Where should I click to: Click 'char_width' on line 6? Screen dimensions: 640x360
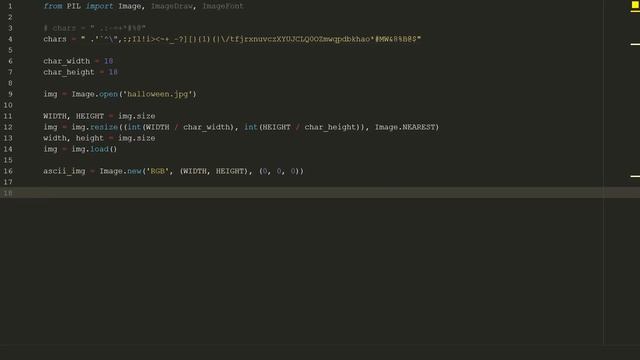(x=67, y=61)
